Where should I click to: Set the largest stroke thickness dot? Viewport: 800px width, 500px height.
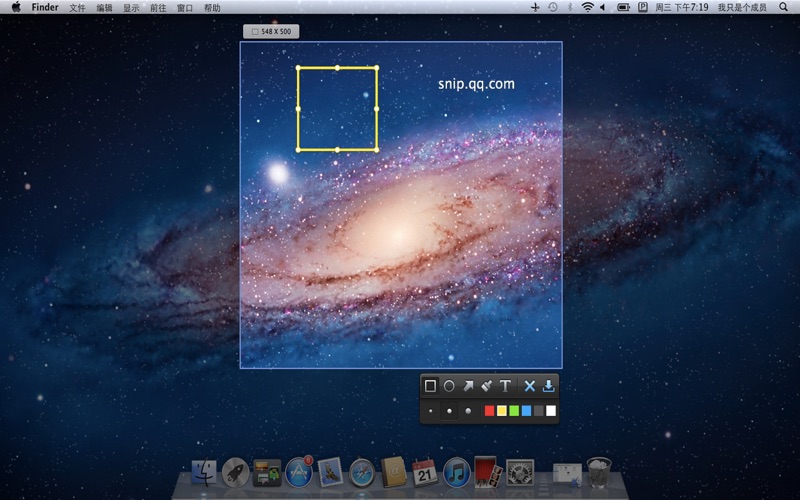click(468, 410)
